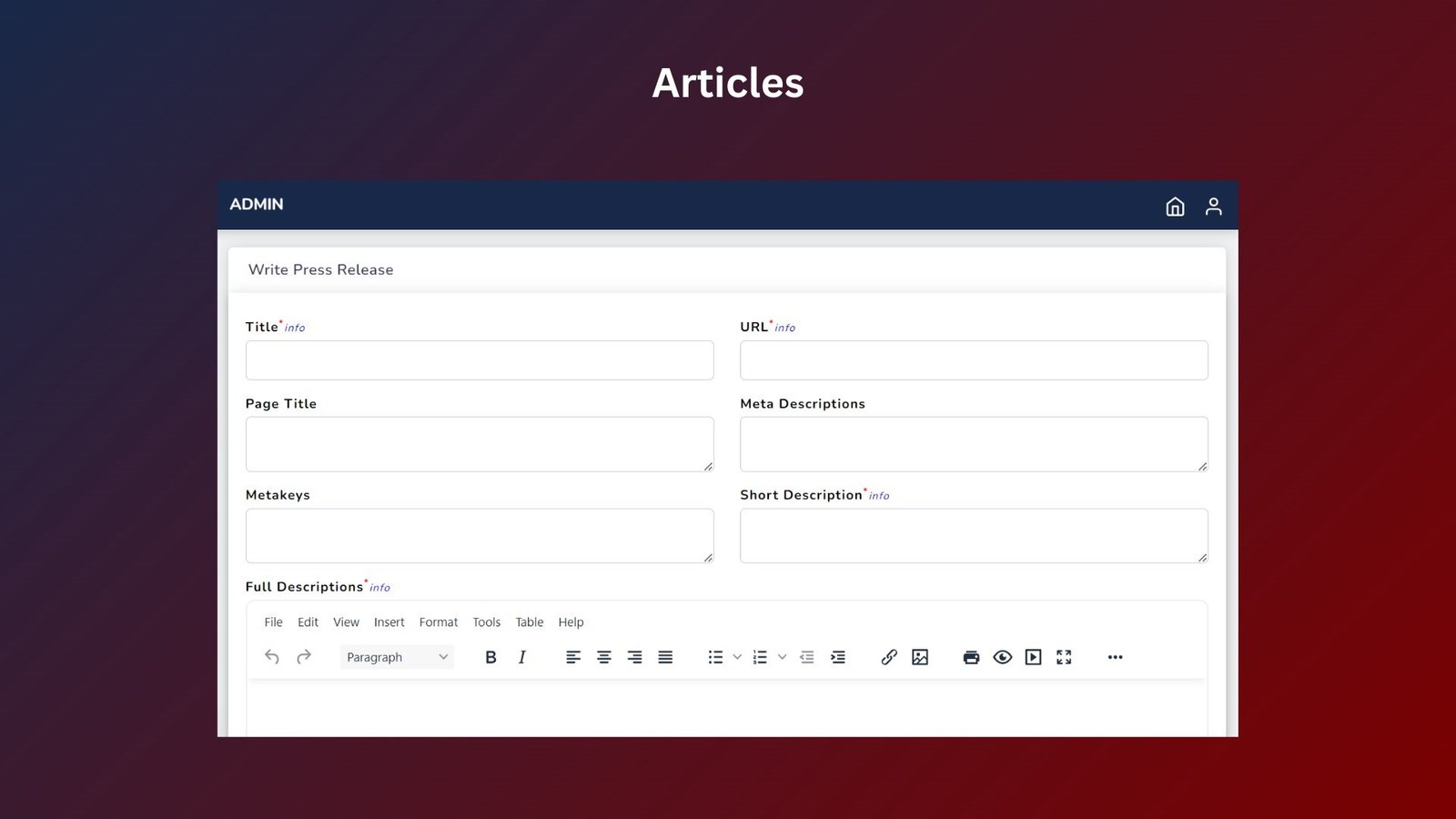Open the user profile icon

click(x=1213, y=207)
